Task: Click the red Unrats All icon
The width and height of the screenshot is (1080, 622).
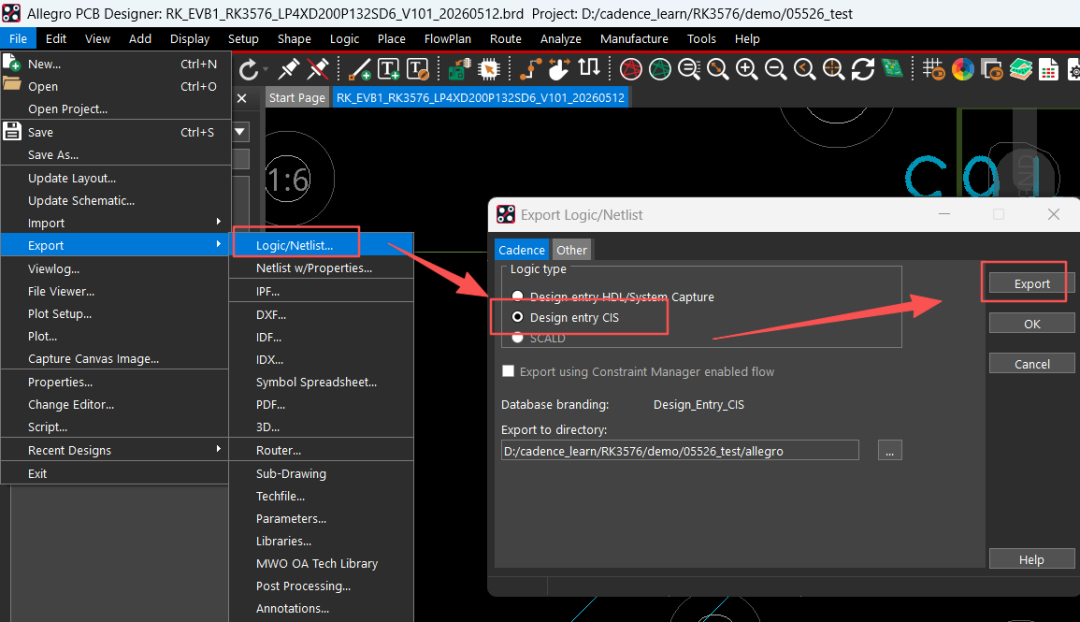Action: [630, 69]
